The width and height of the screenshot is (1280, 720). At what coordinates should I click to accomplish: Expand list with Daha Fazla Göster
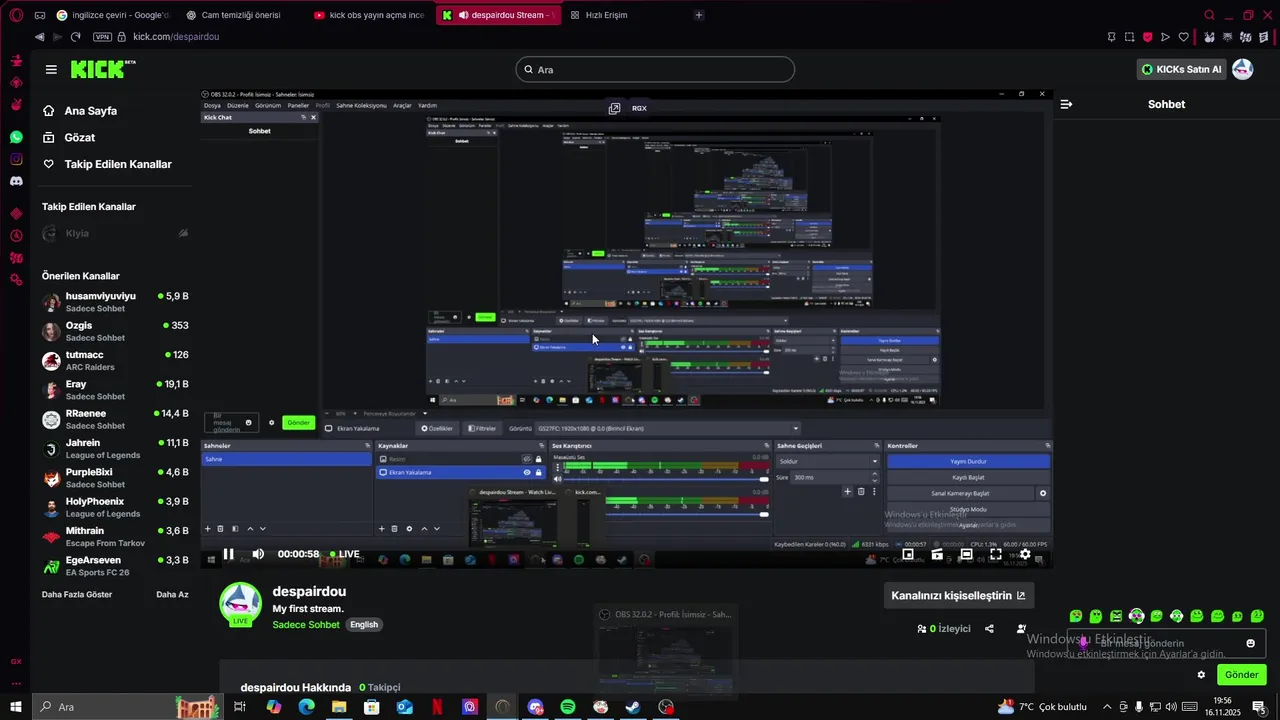click(77, 594)
